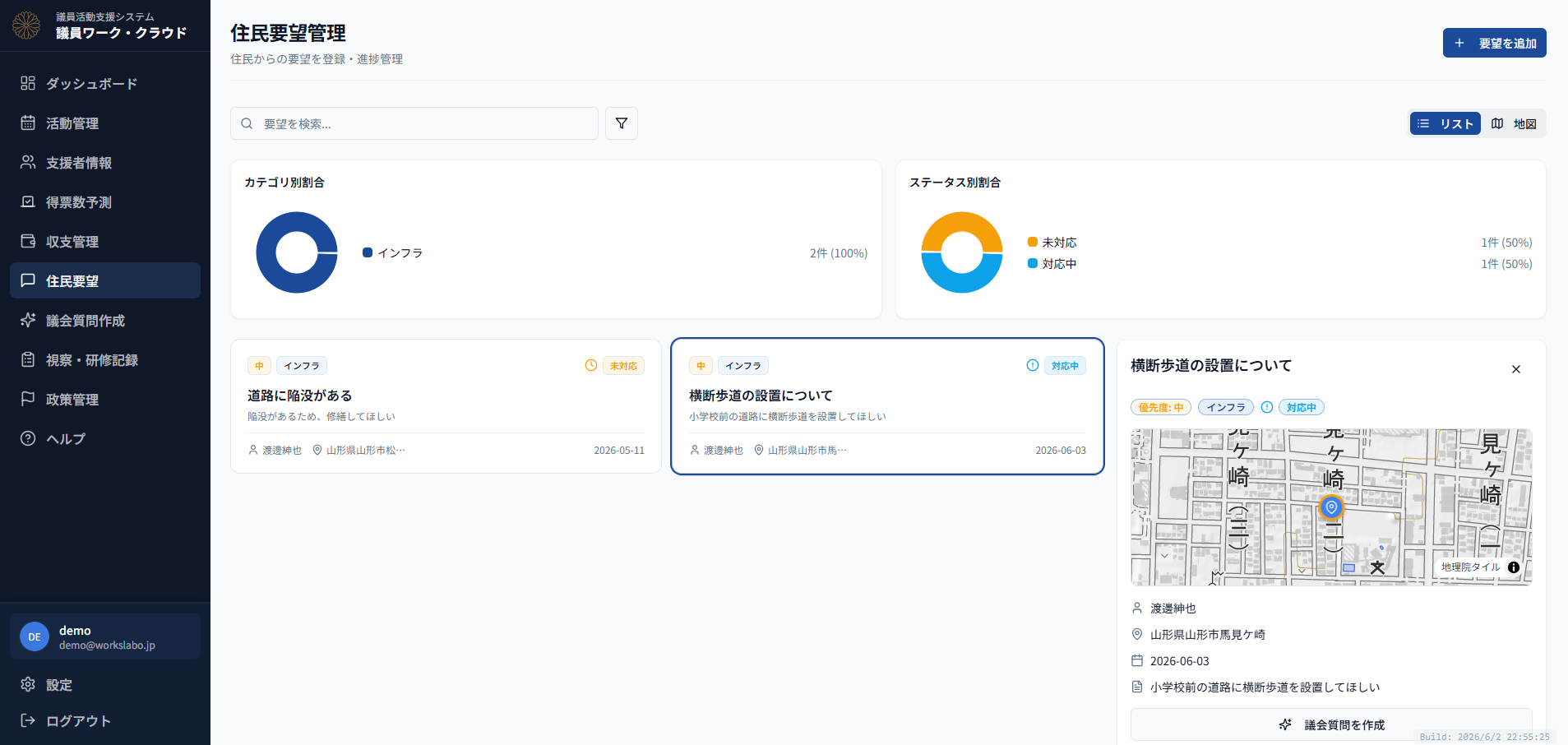Go to 視察・研修記録
The width and height of the screenshot is (1568, 745).
tap(105, 359)
